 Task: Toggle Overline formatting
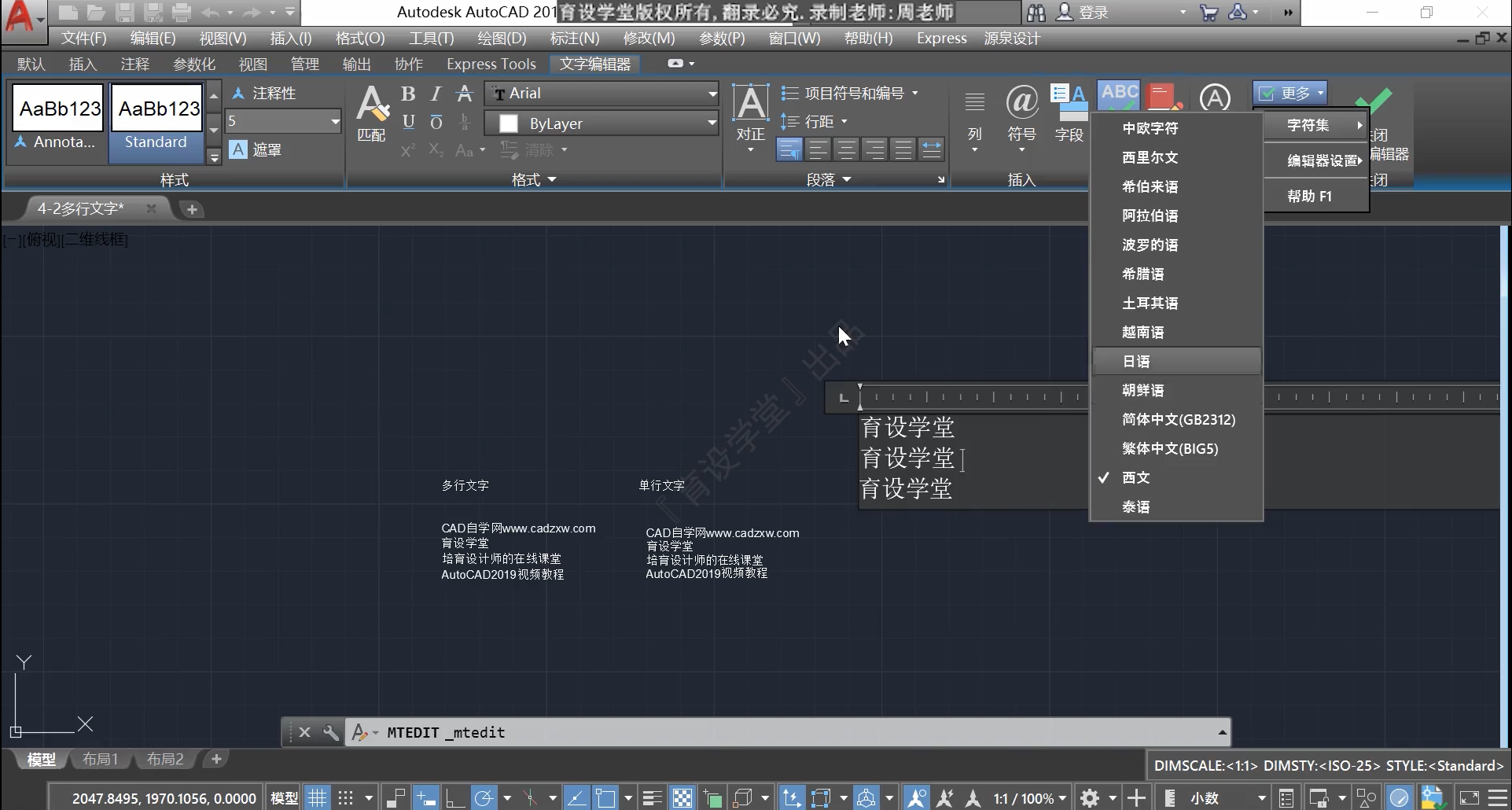click(x=436, y=122)
